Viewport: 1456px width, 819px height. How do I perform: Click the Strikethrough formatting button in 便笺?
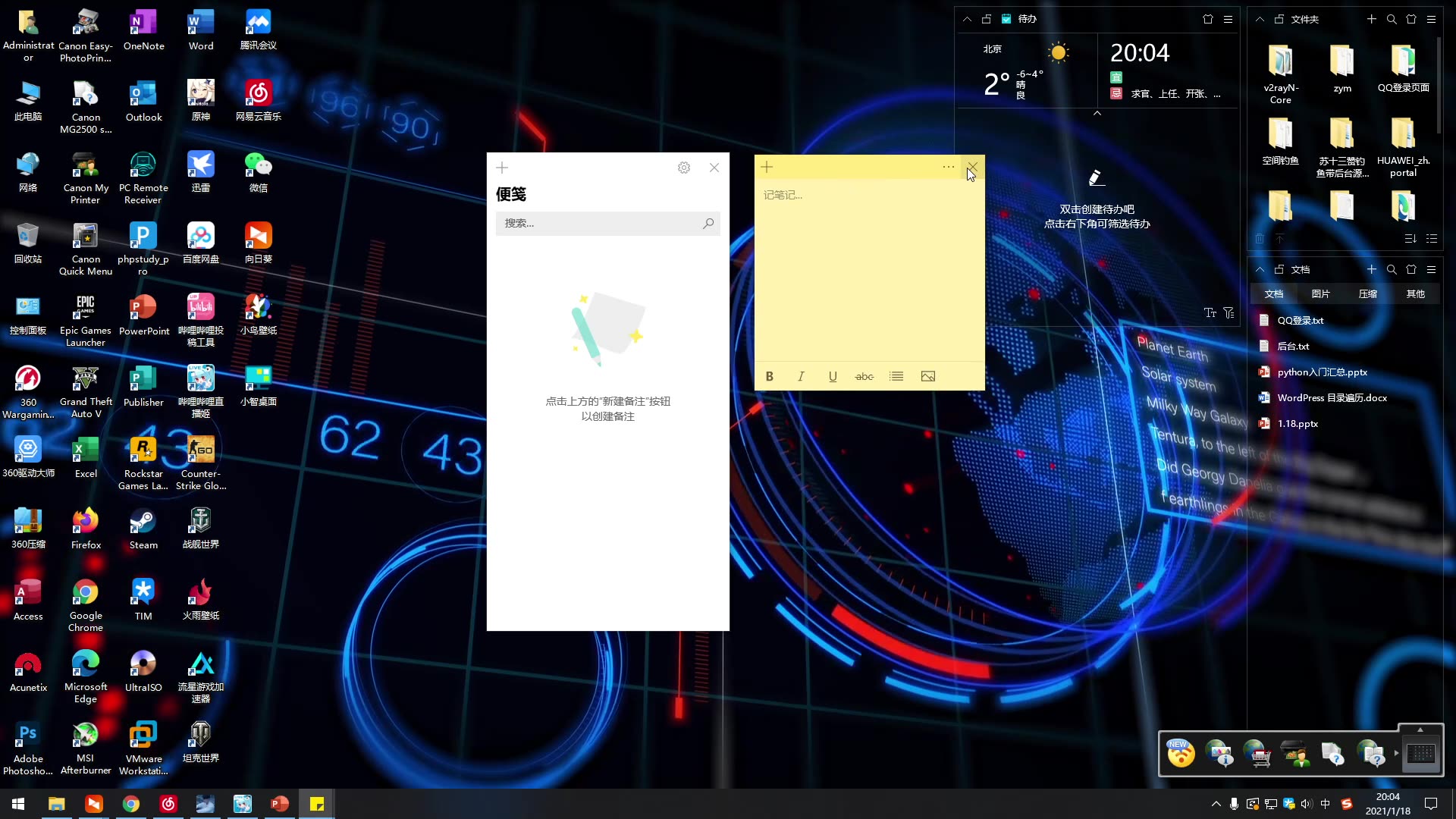(x=864, y=376)
